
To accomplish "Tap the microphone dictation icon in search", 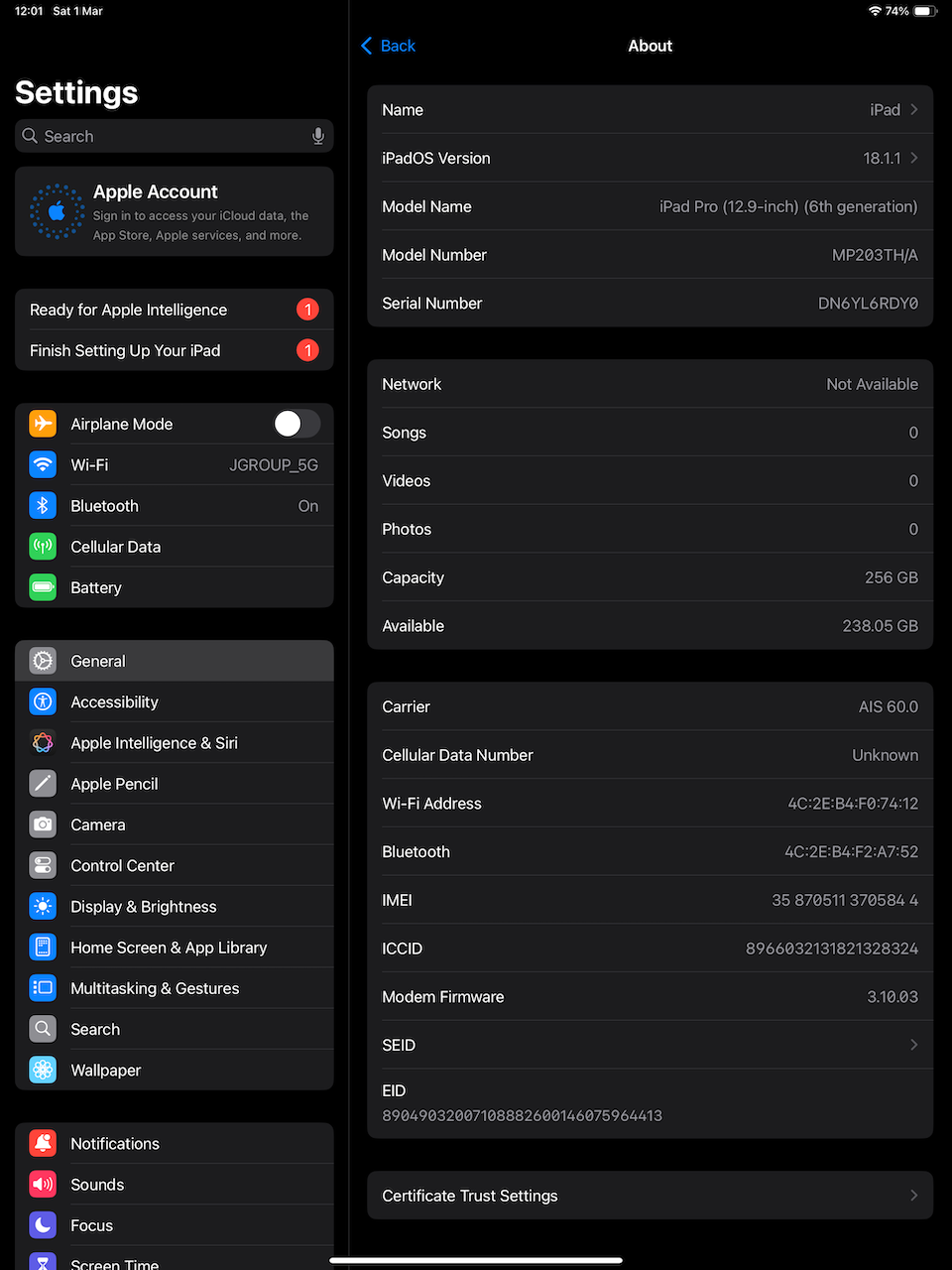I will coord(318,136).
